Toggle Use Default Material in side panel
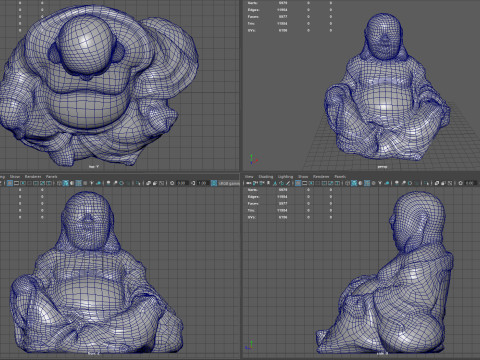The height and width of the screenshot is (360, 480). pos(360,183)
